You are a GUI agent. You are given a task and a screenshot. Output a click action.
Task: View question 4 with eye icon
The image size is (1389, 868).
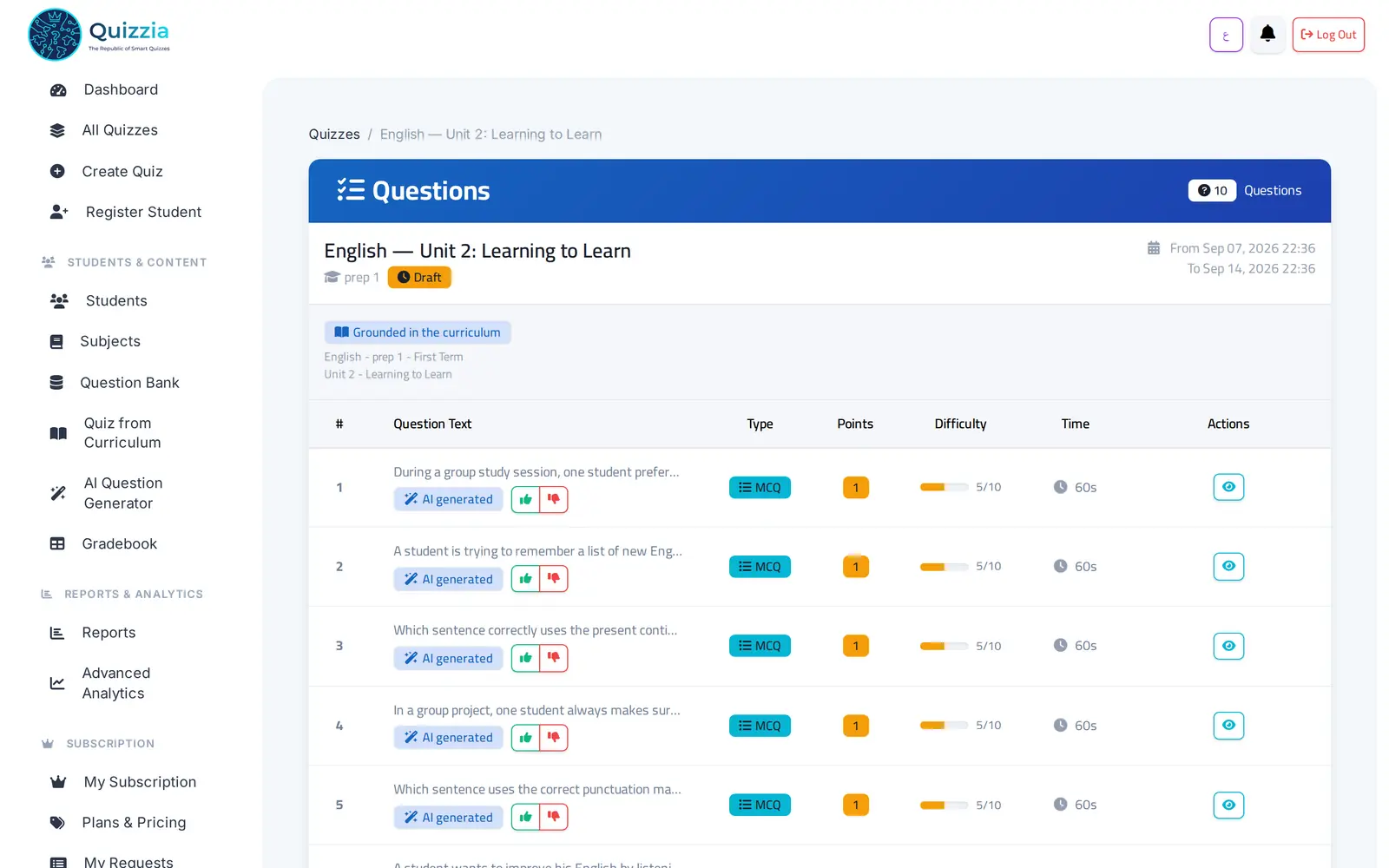[x=1228, y=725]
